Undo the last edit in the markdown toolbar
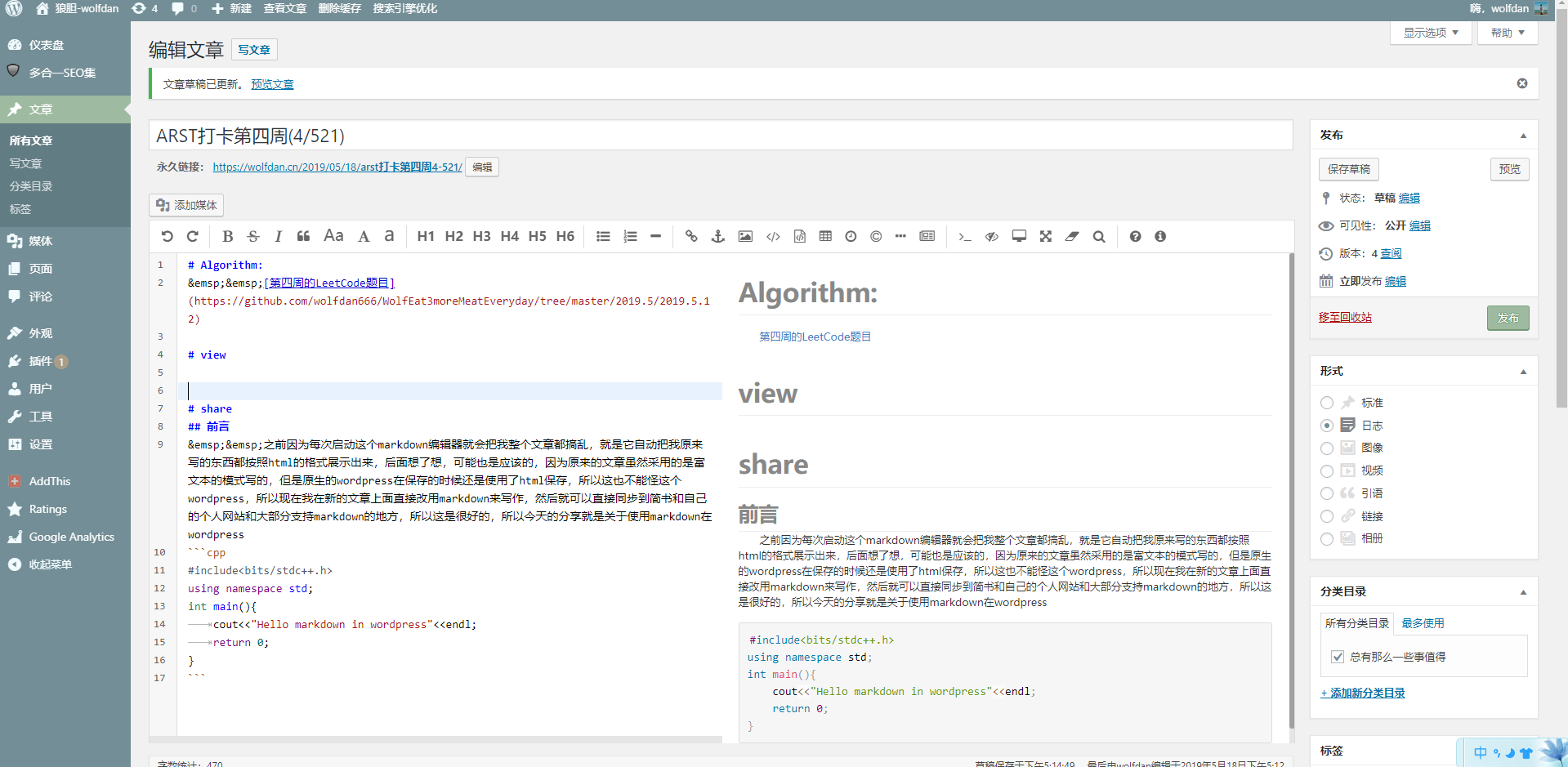1568x767 pixels. (x=168, y=237)
